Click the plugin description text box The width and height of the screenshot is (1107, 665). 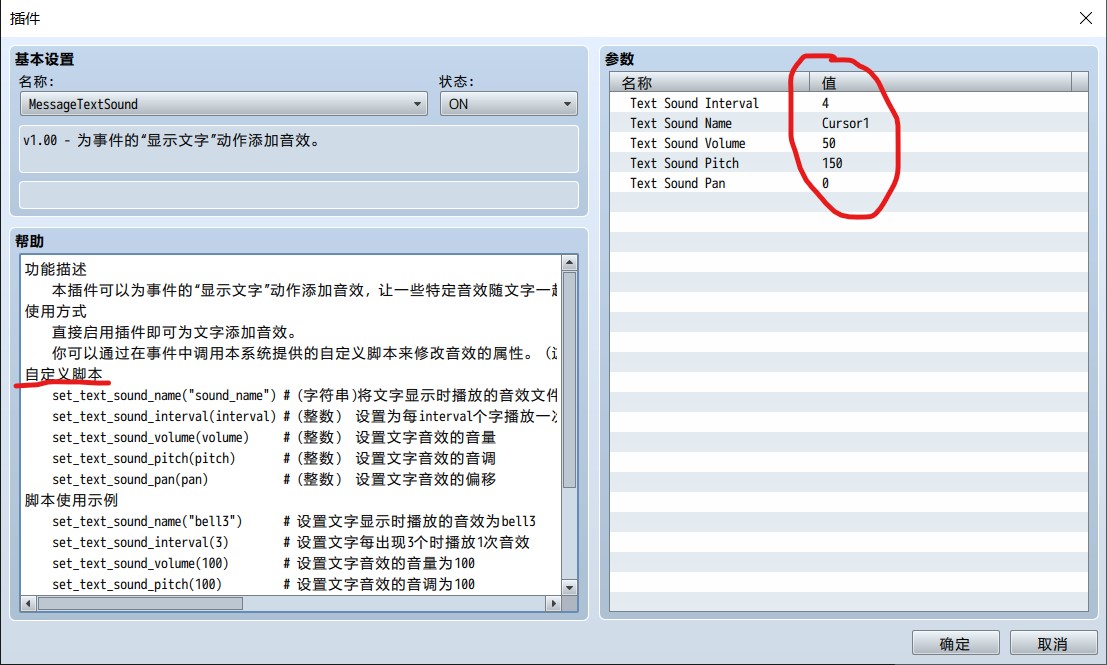[x=299, y=149]
